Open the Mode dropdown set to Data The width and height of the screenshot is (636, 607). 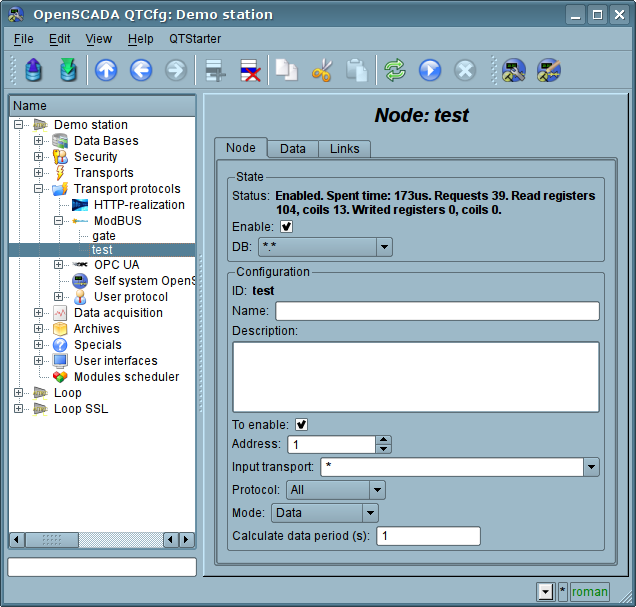click(x=325, y=513)
